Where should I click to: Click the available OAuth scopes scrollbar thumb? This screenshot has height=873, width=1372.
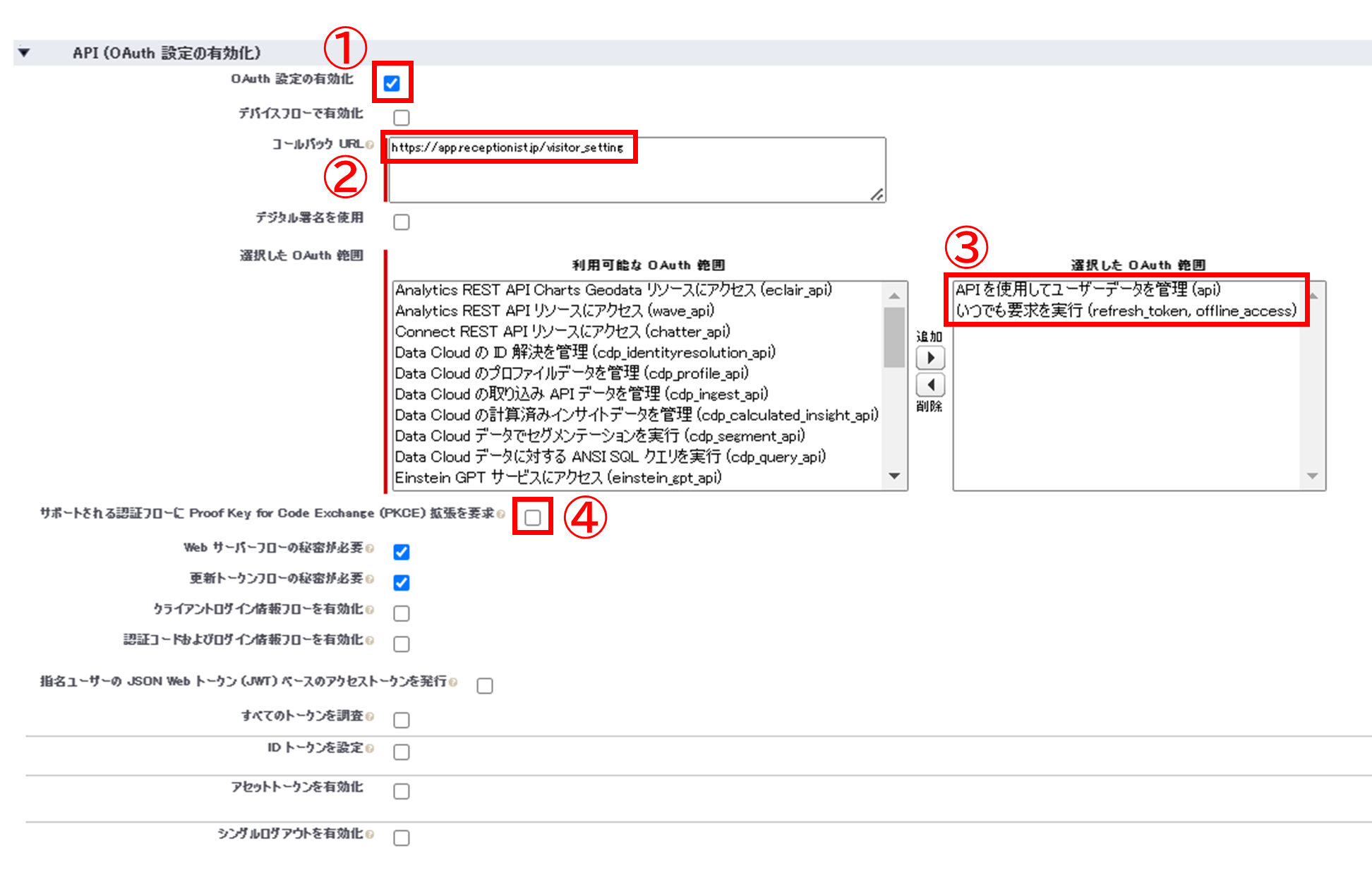tap(894, 337)
